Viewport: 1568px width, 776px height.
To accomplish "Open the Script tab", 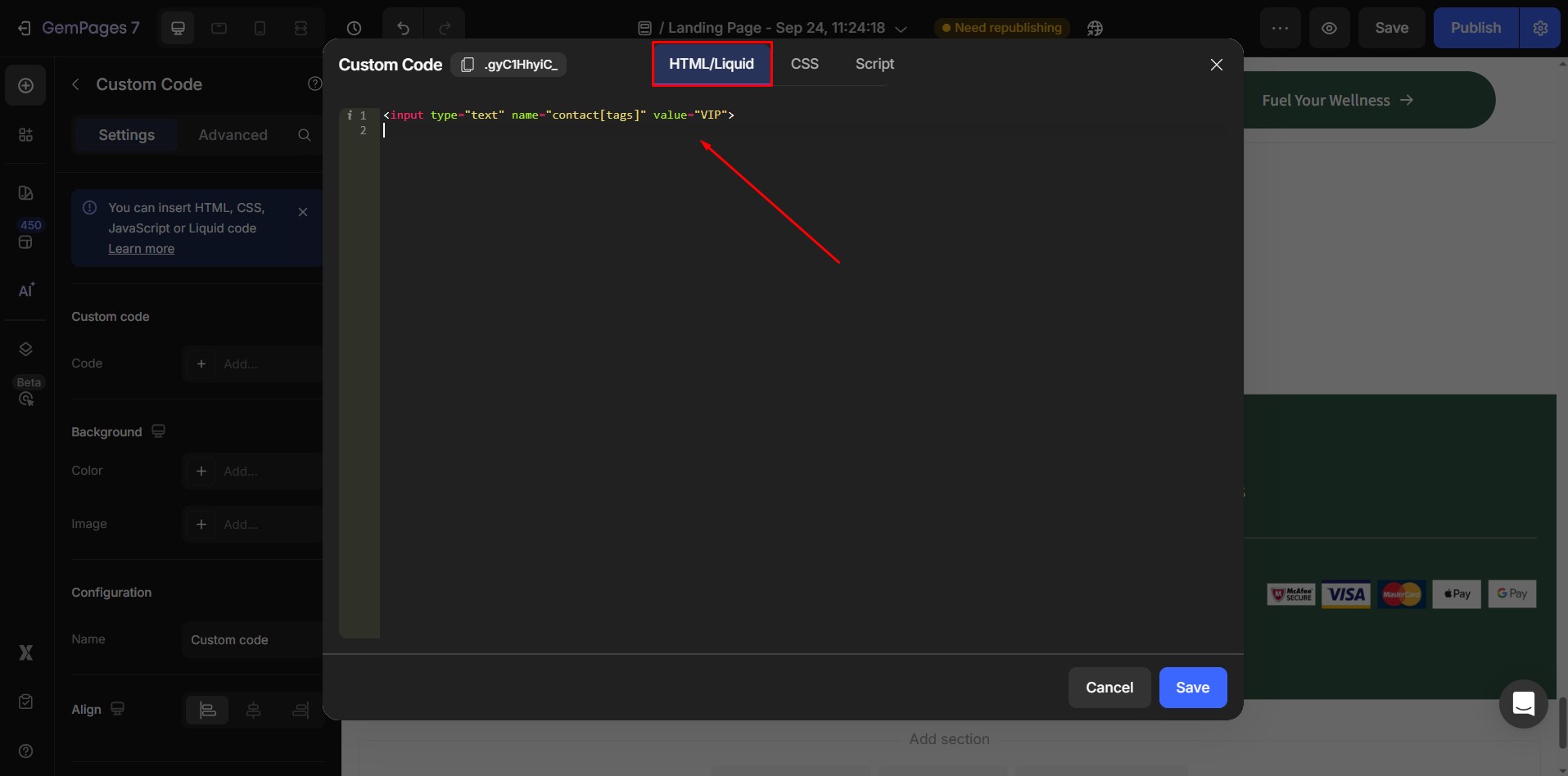I will coord(874,64).
